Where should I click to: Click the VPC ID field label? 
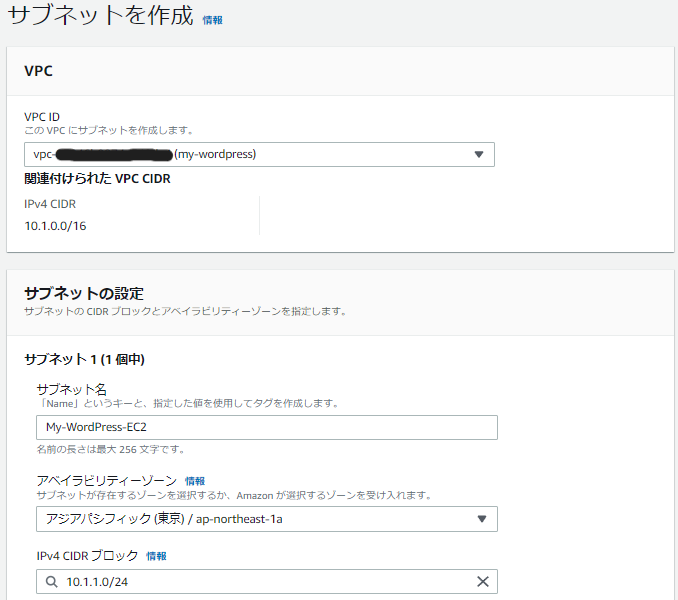42,117
